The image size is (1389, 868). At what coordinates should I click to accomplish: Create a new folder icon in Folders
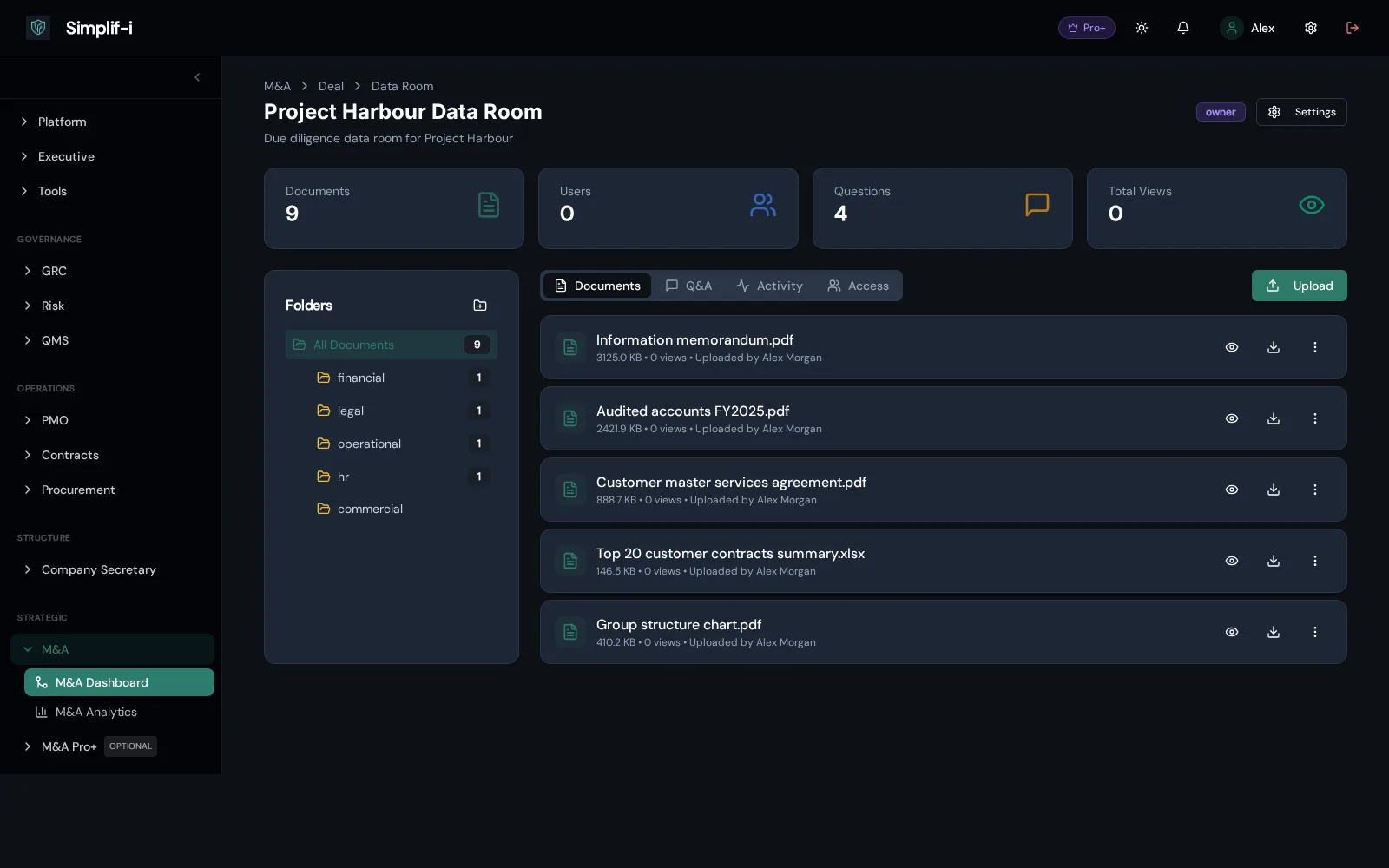pos(480,306)
